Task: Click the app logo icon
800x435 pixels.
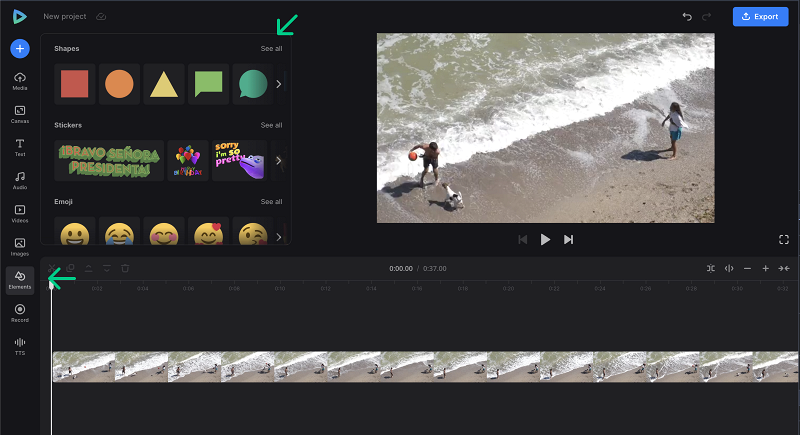Action: (19, 16)
